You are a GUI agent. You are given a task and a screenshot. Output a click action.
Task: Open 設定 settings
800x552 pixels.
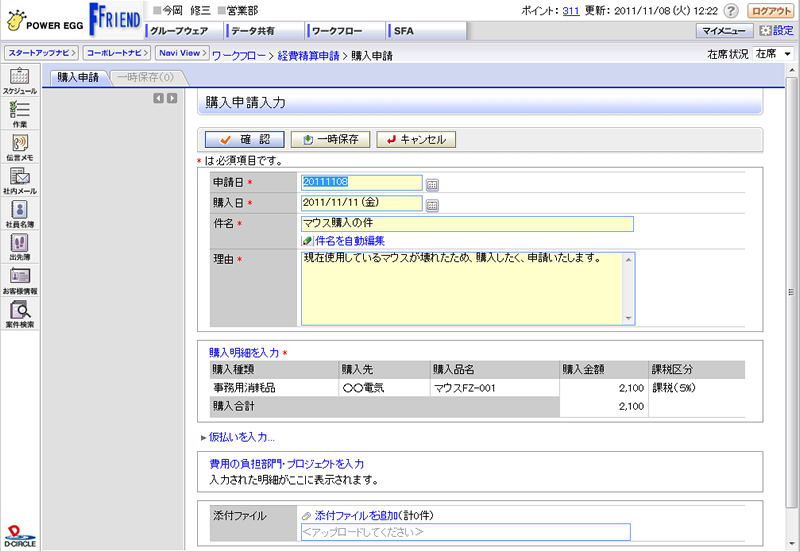pyautogui.click(x=777, y=31)
